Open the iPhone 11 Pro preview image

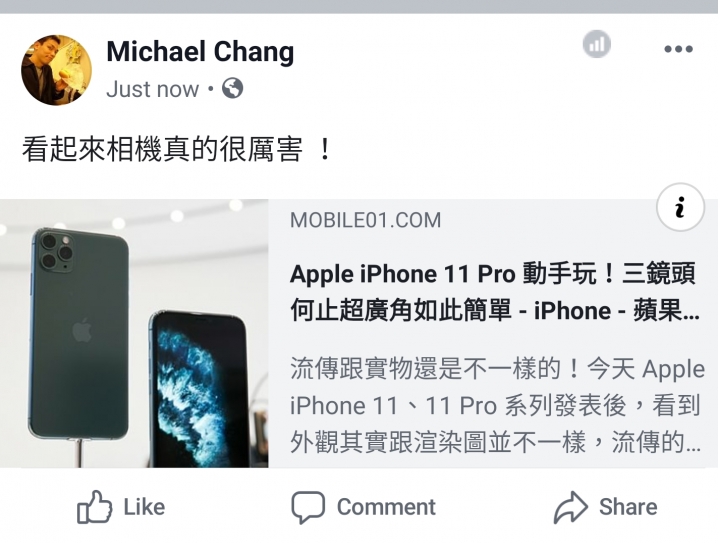click(134, 333)
